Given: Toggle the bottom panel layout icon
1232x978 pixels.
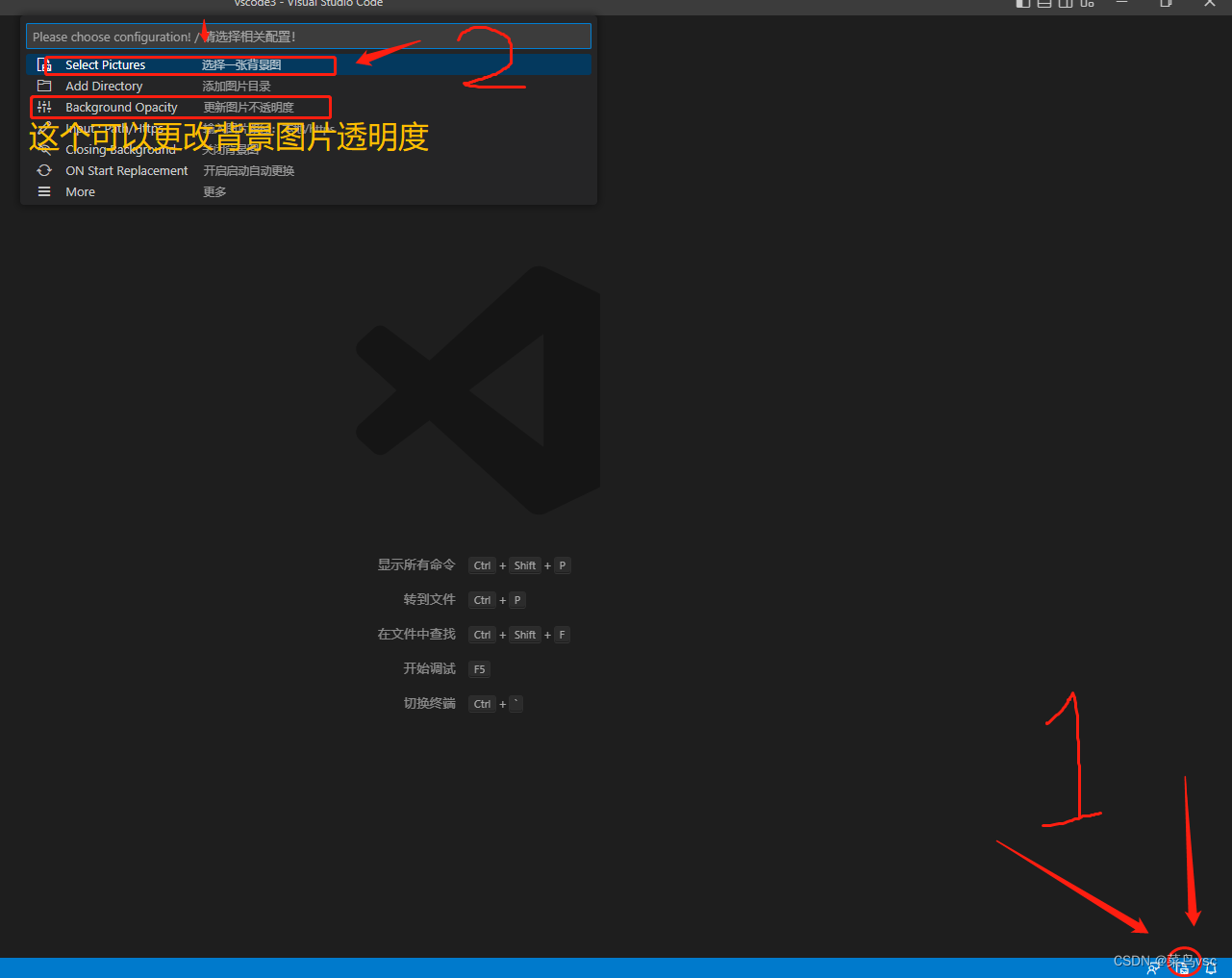Looking at the screenshot, I should [x=1044, y=3].
